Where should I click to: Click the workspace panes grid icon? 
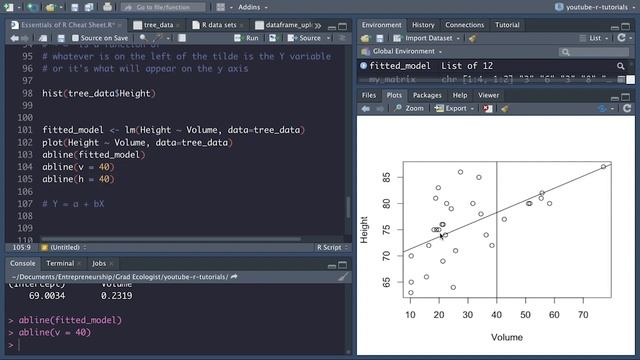[x=220, y=7]
